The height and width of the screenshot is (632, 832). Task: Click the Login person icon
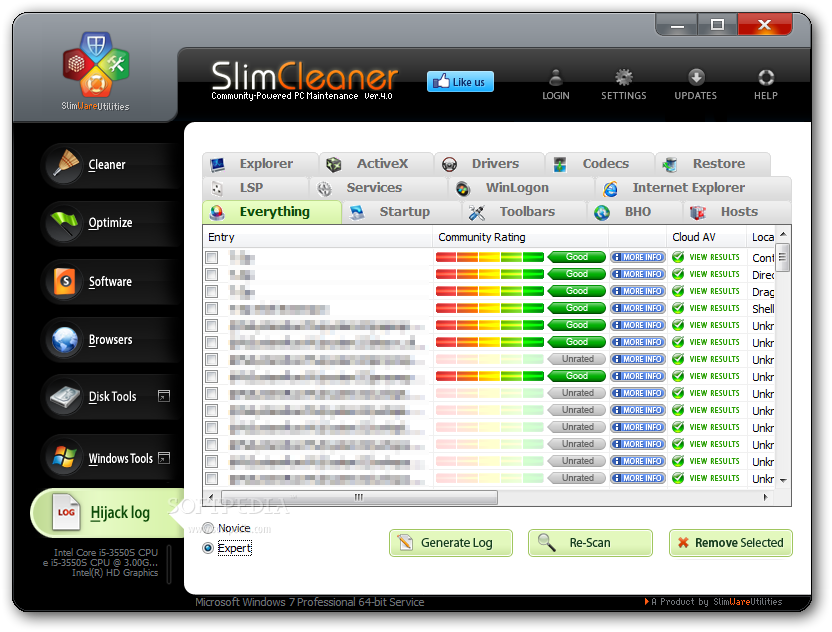point(556,77)
